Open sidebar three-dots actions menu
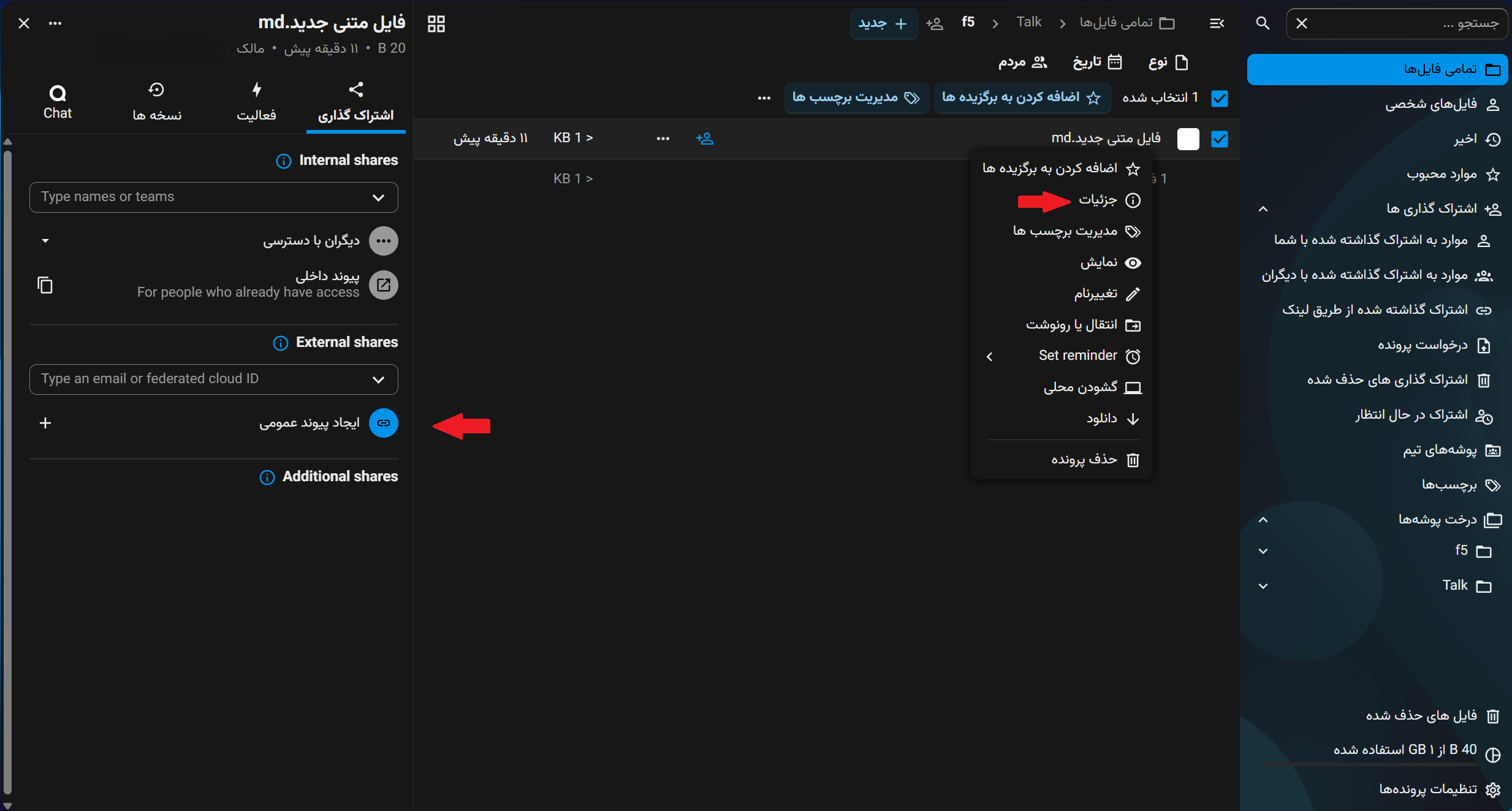This screenshot has height=811, width=1512. point(55,23)
